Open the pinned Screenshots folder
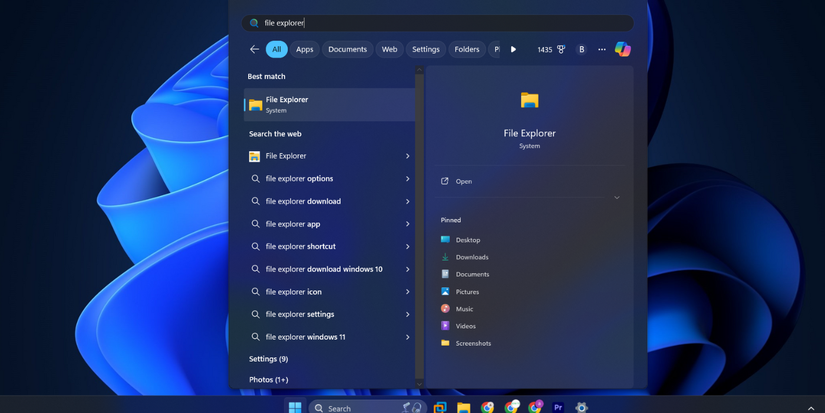This screenshot has width=825, height=413. pos(466,343)
